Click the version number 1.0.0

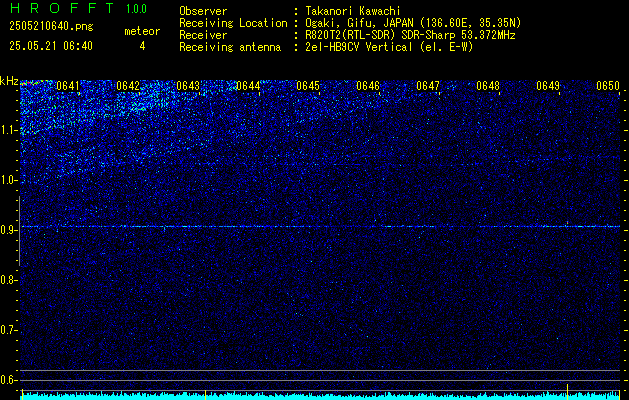click(136, 9)
